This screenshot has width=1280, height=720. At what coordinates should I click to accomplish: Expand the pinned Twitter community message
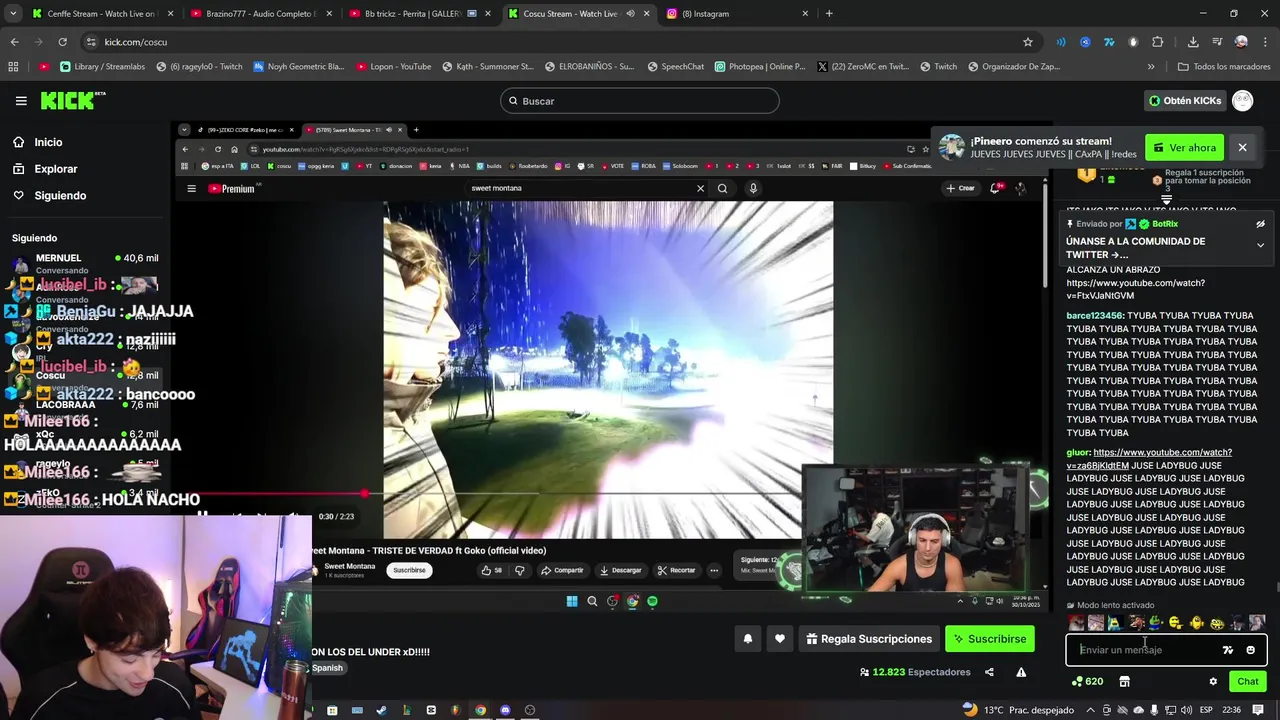[x=1260, y=245]
